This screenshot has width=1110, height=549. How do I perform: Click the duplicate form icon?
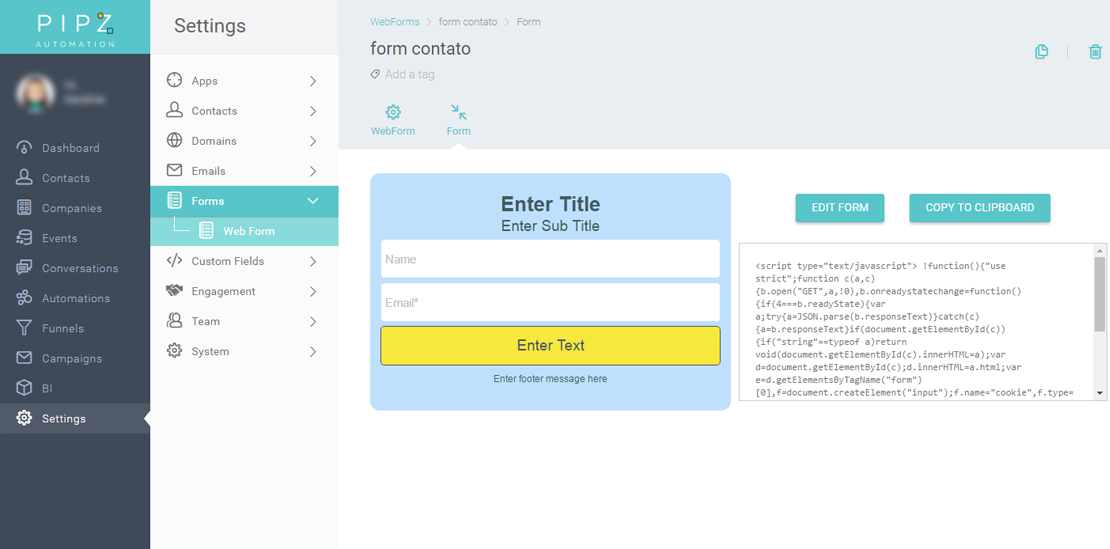coord(1041,52)
